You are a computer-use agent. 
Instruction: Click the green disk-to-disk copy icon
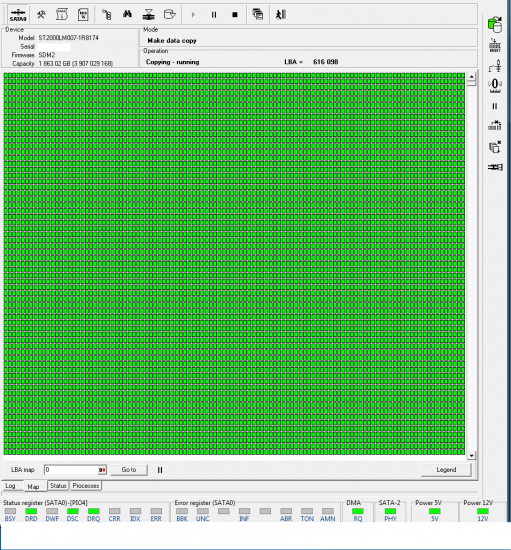coord(495,25)
